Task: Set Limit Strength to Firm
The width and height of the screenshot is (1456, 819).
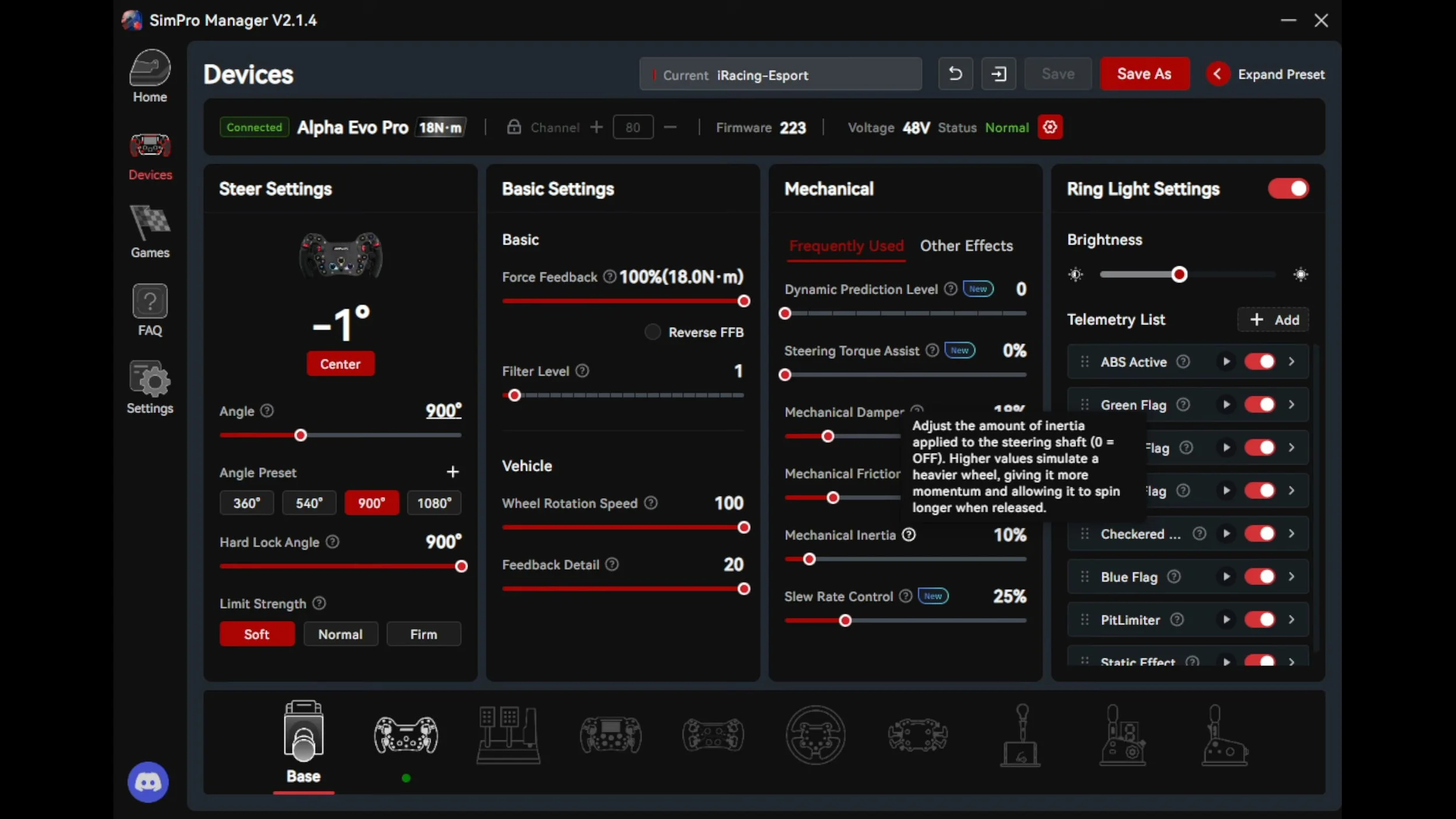Action: [423, 634]
